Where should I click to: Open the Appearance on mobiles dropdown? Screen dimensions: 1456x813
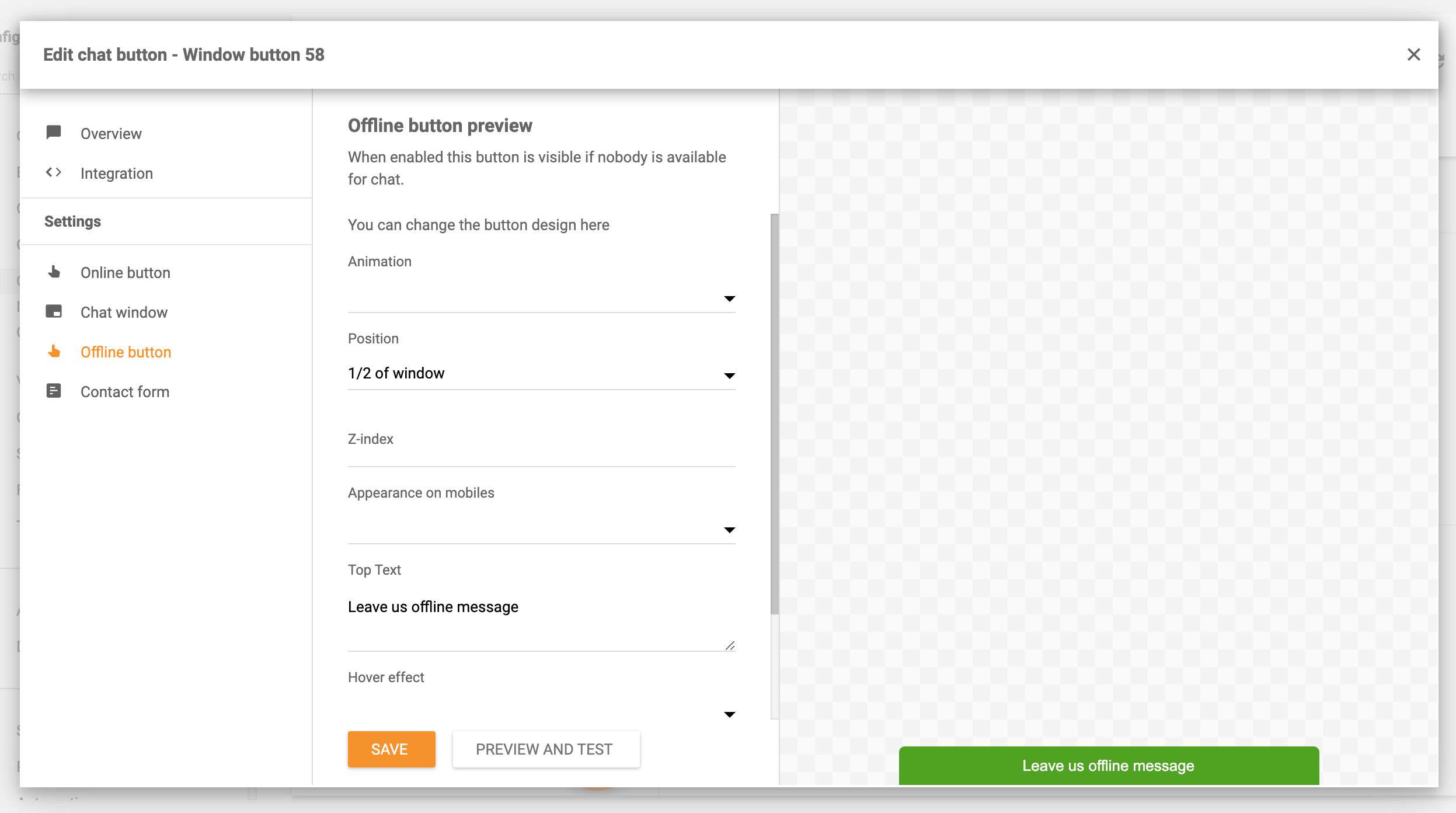pos(729,530)
